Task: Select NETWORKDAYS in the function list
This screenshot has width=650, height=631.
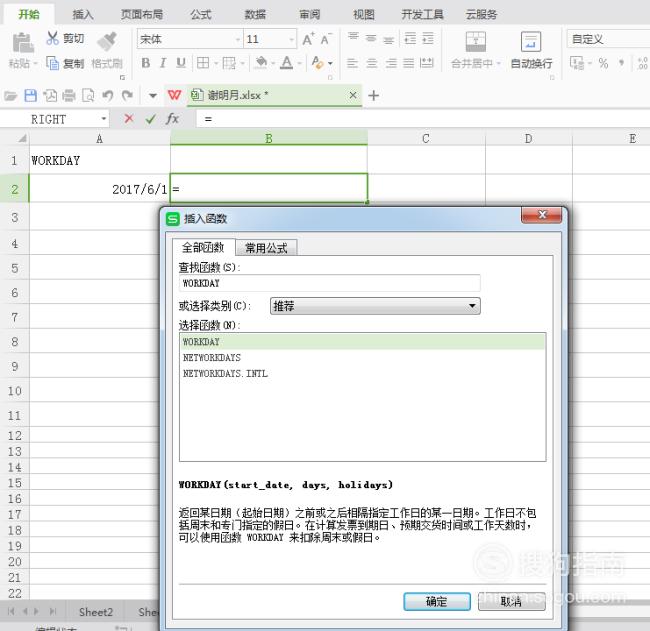Action: 363,358
